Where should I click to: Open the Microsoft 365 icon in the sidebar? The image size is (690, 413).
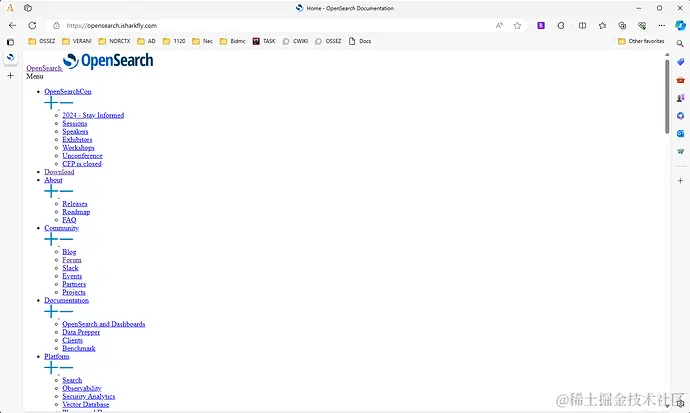point(680,116)
